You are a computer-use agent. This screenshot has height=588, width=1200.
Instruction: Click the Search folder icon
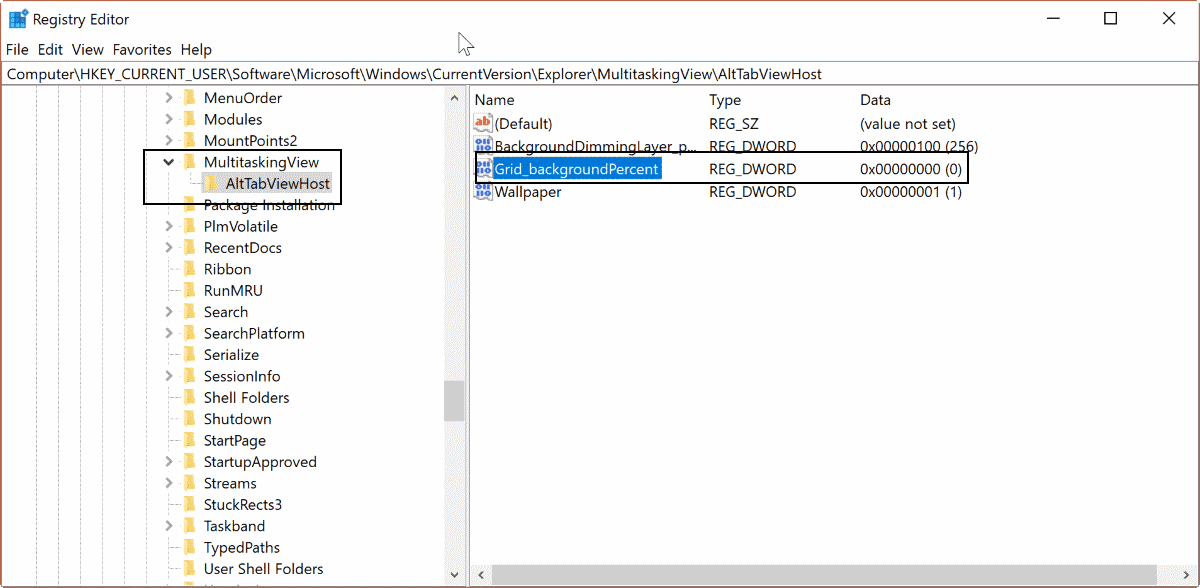click(189, 312)
